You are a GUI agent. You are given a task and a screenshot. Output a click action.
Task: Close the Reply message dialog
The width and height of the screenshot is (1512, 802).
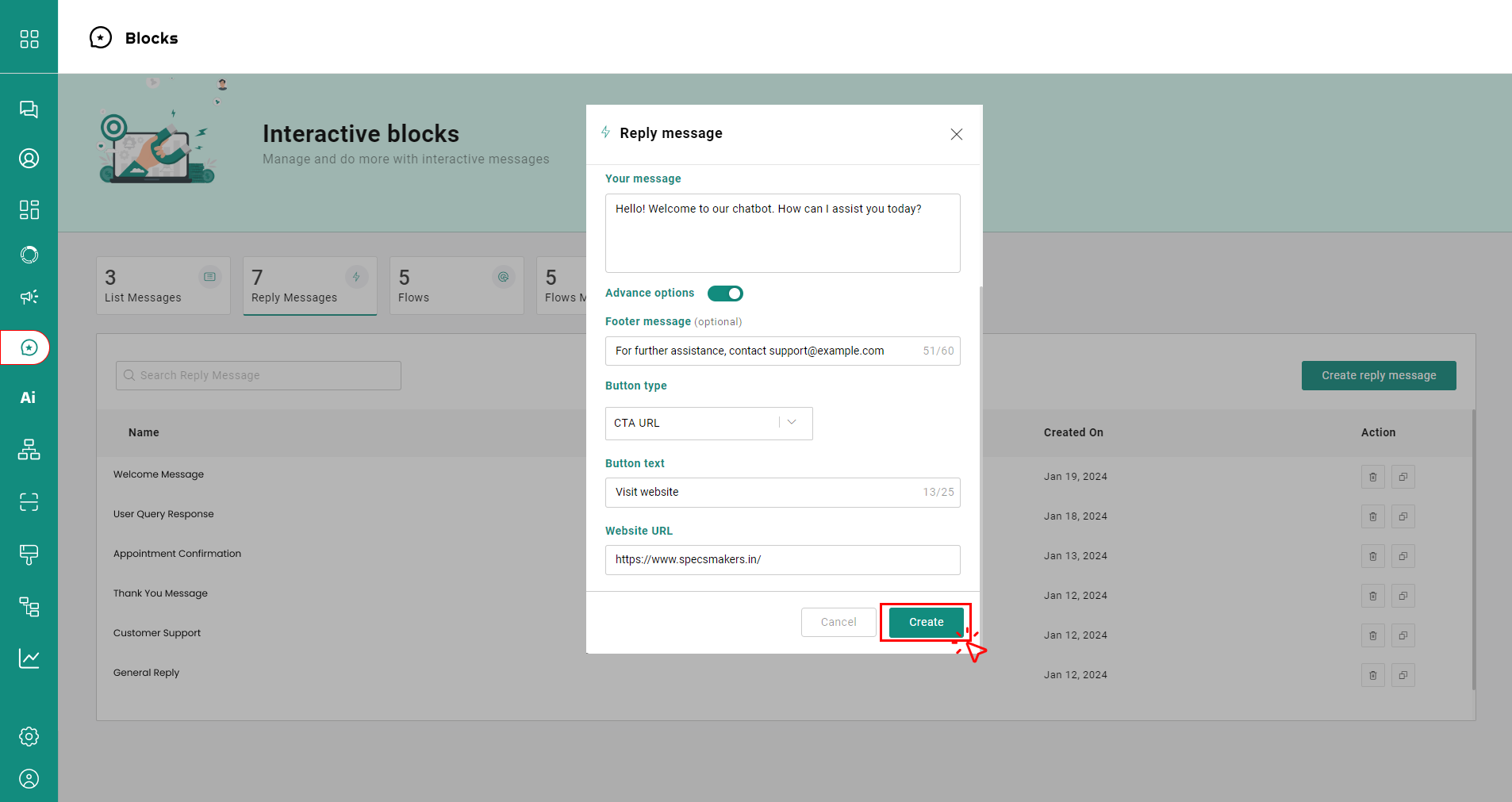(956, 134)
